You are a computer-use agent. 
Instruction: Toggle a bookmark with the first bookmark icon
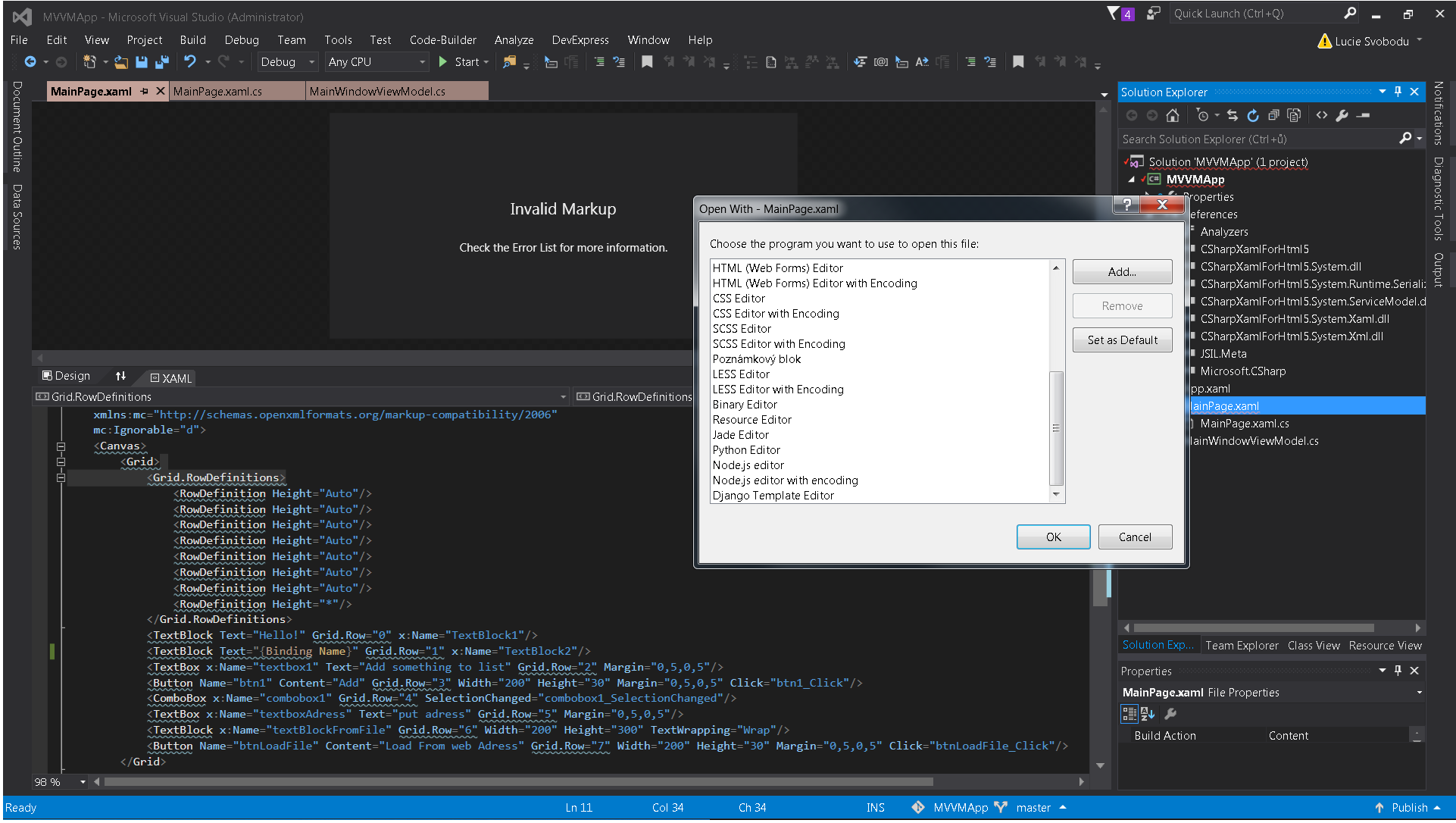[x=647, y=62]
